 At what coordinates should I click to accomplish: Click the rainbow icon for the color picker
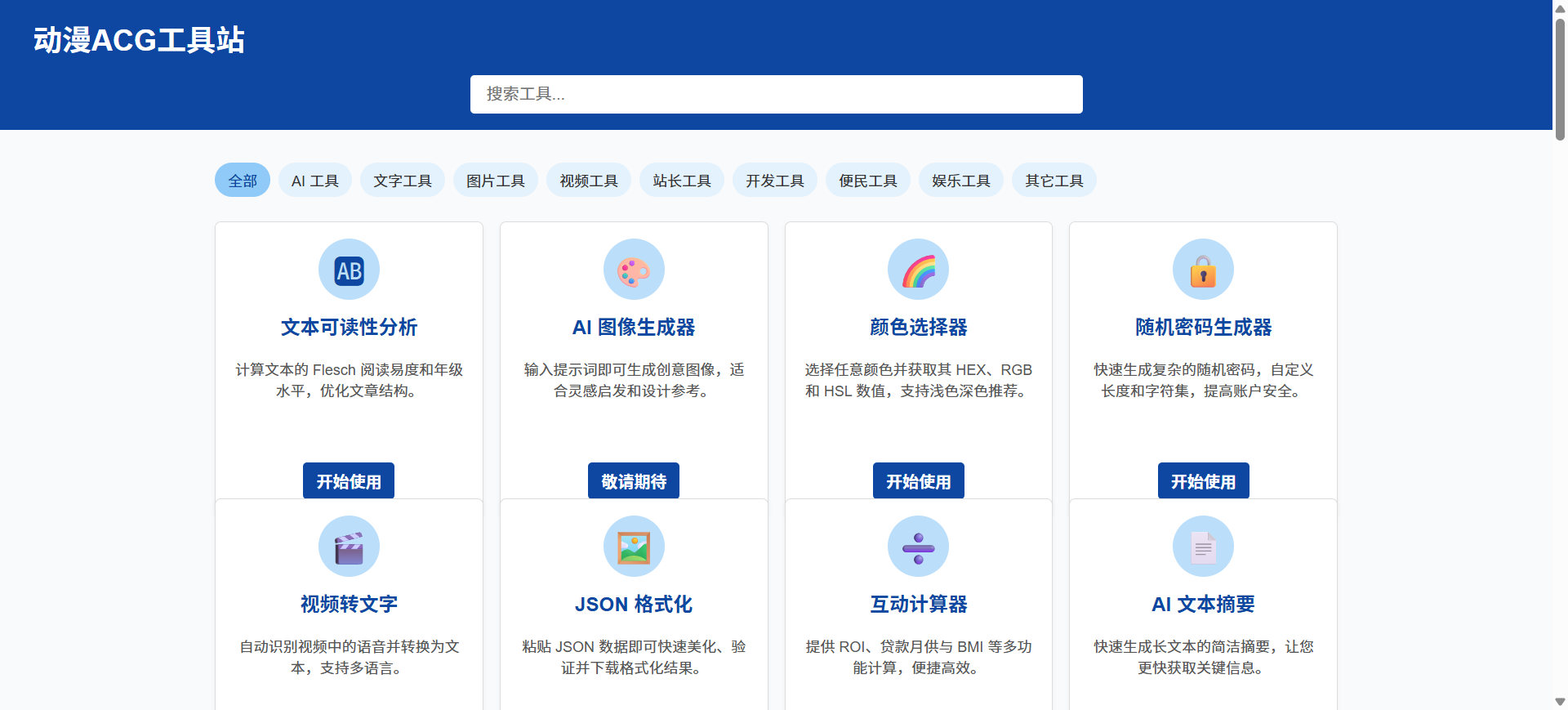(918, 270)
